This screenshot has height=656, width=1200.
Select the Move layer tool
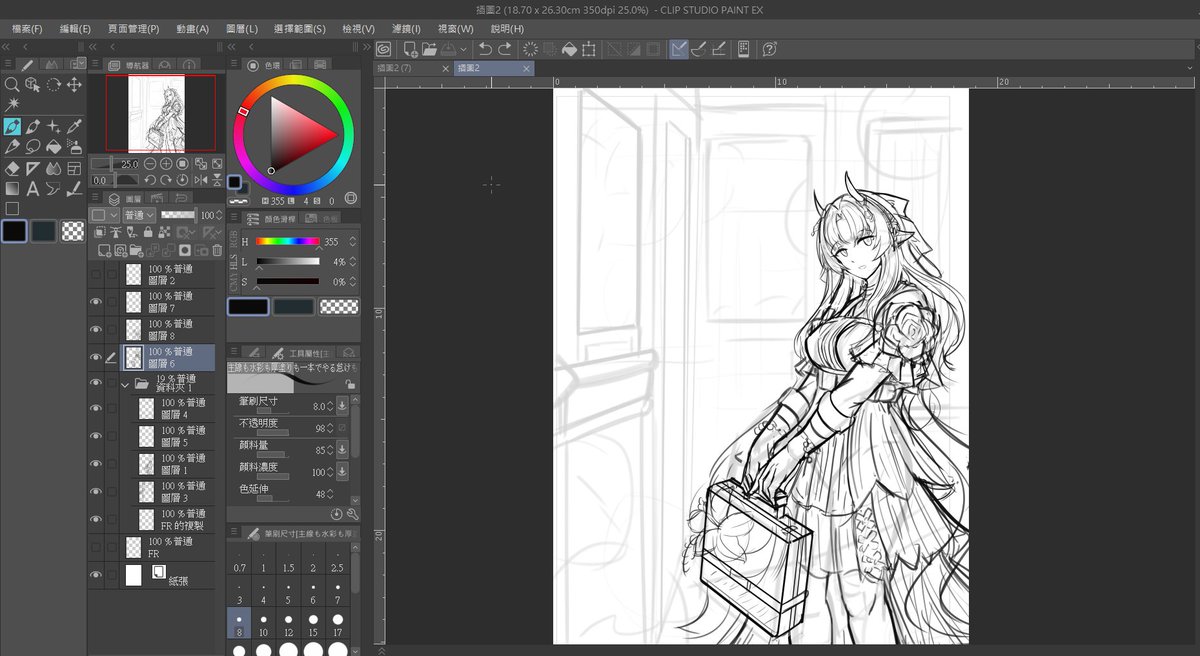pyautogui.click(x=74, y=85)
